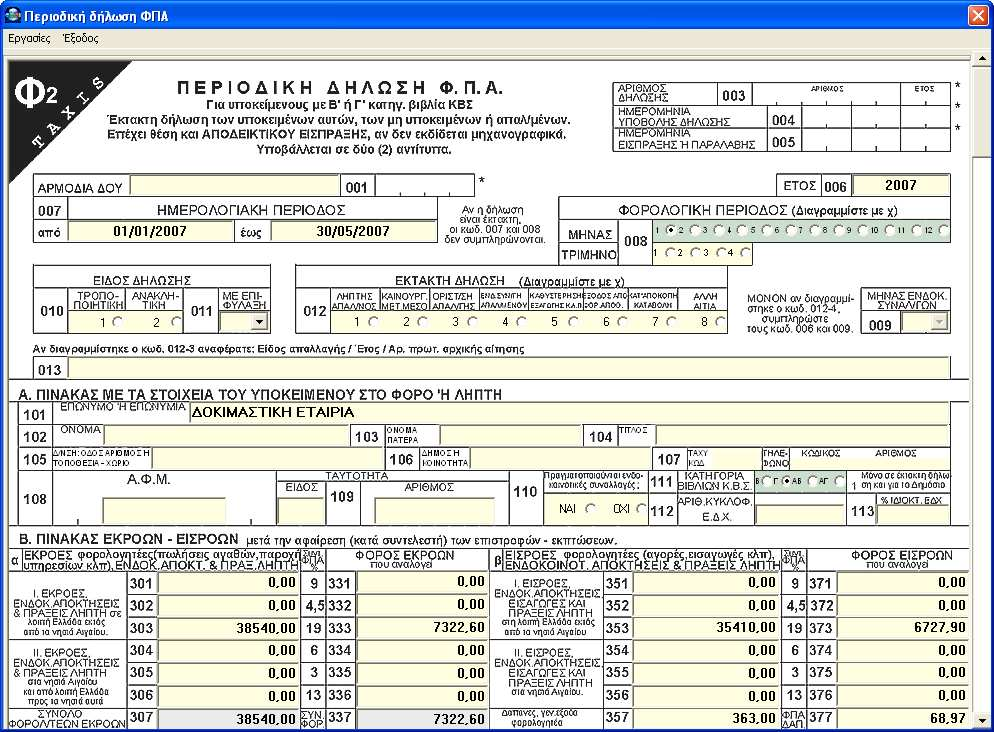Click the vertical scrollbar up arrow
This screenshot has height=732, width=994.
(x=982, y=59)
